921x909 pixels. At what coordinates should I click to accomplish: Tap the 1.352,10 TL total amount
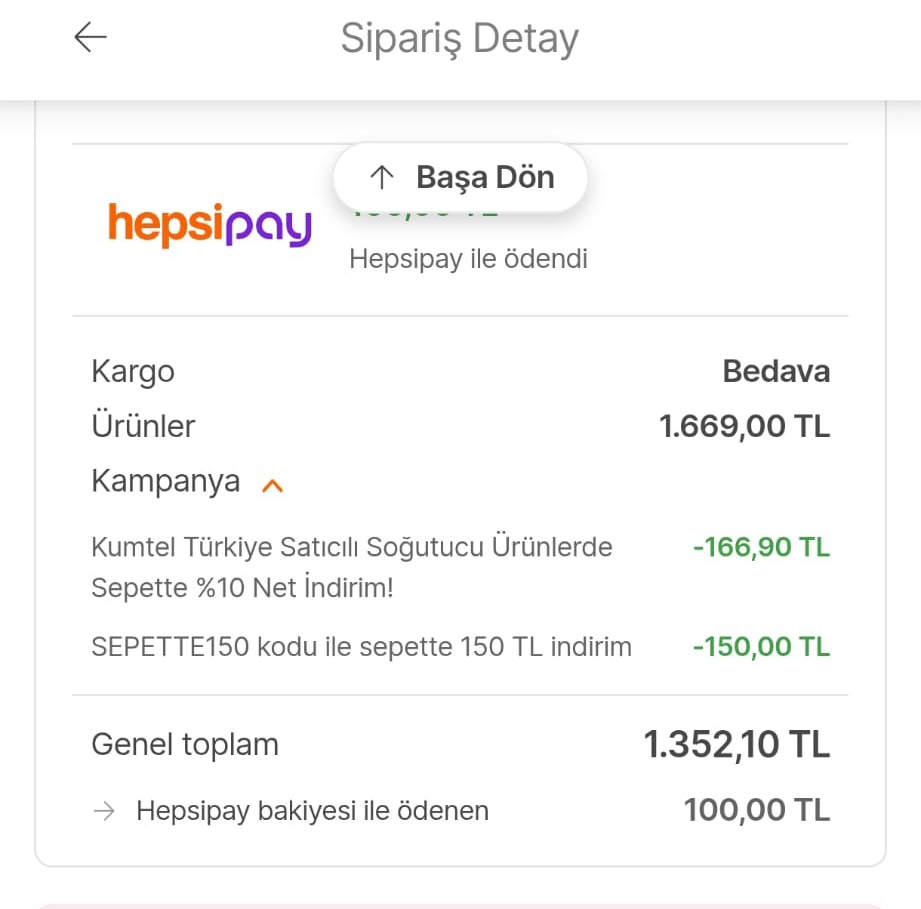pyautogui.click(x=737, y=745)
